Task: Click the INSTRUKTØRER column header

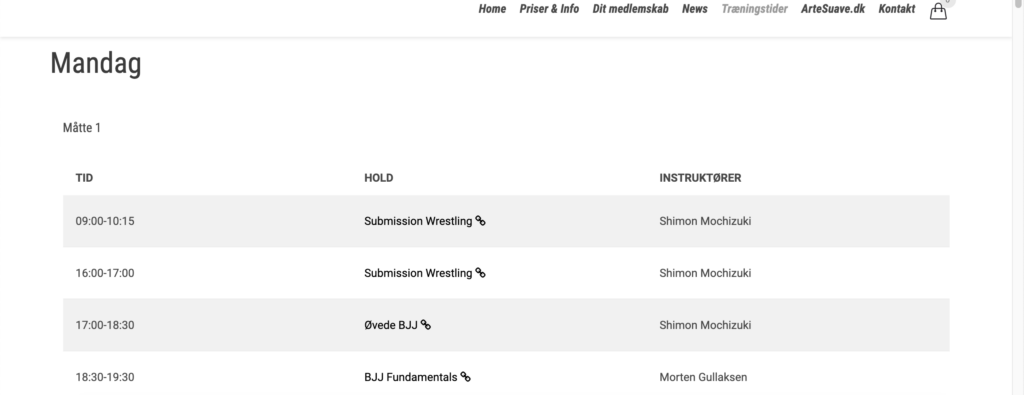Action: point(700,178)
